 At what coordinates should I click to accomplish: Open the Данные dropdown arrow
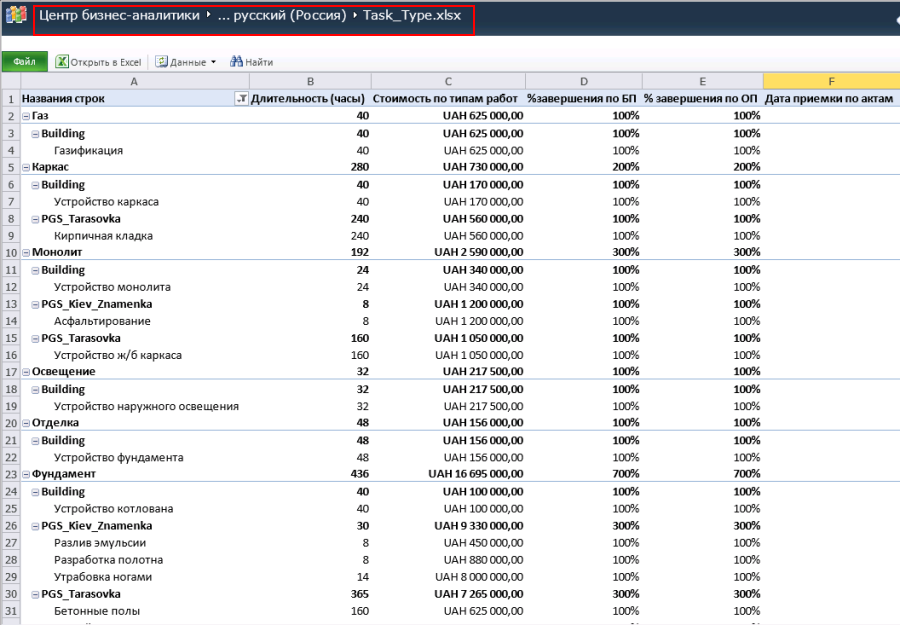pos(214,62)
